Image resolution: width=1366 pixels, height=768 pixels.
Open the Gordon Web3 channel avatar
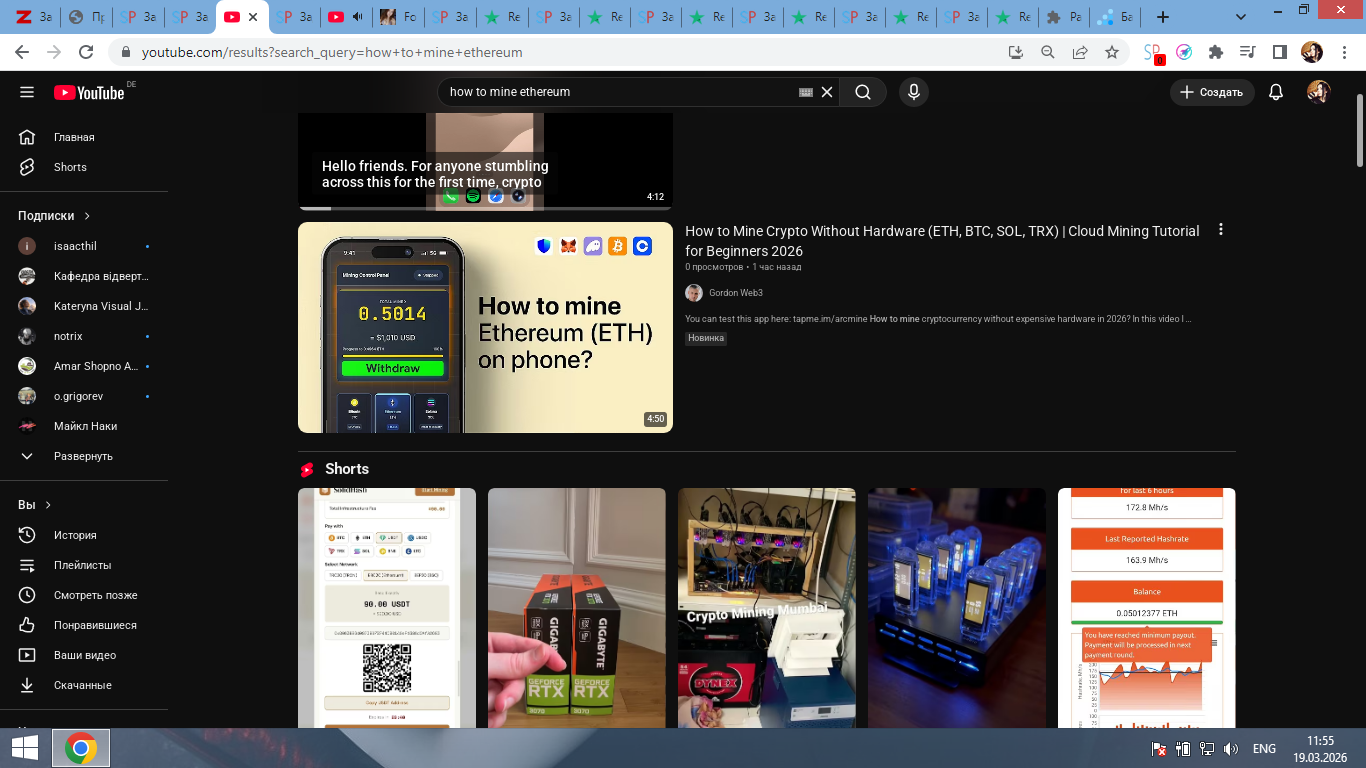pyautogui.click(x=694, y=293)
